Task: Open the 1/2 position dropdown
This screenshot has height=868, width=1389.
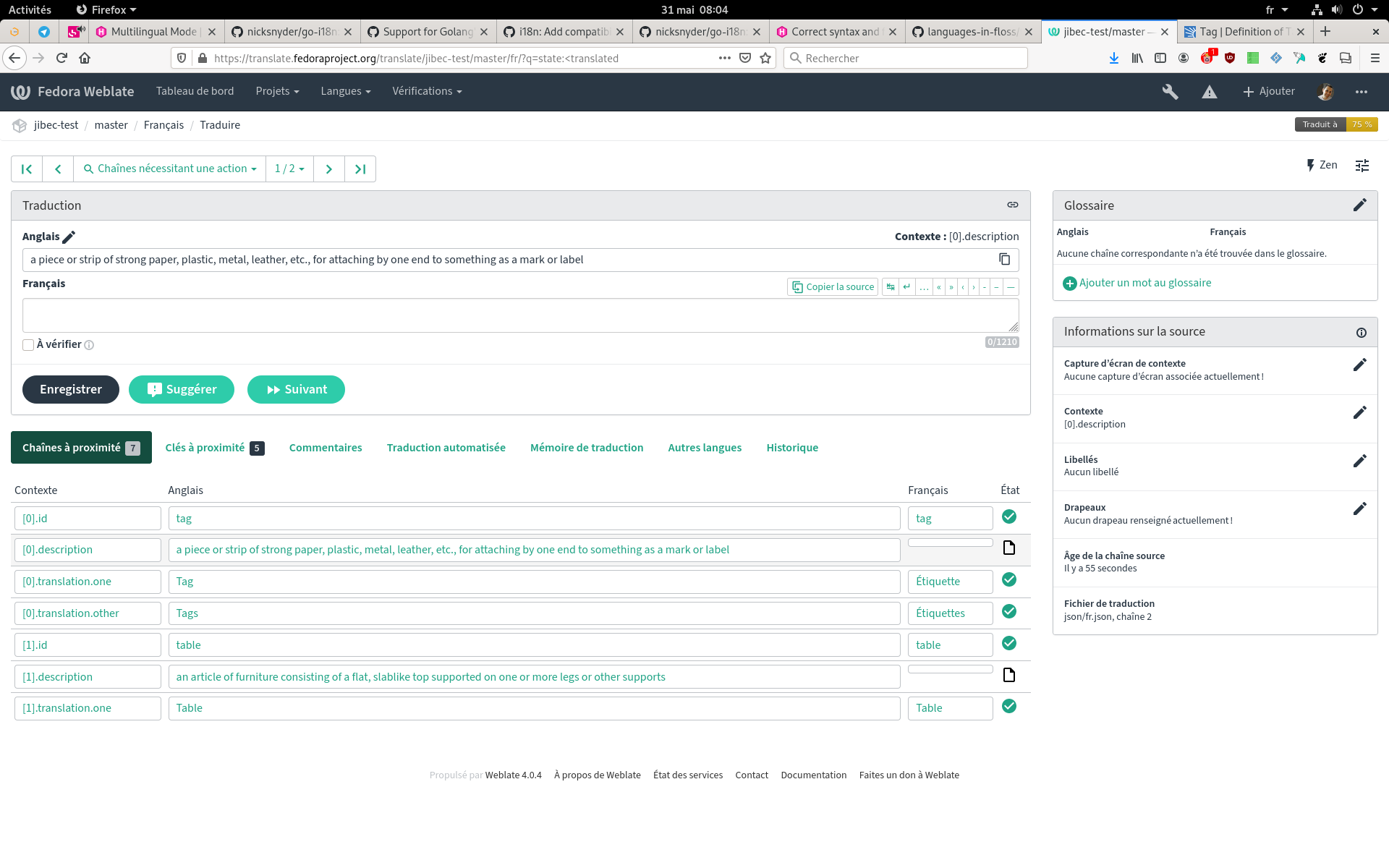Action: point(289,169)
